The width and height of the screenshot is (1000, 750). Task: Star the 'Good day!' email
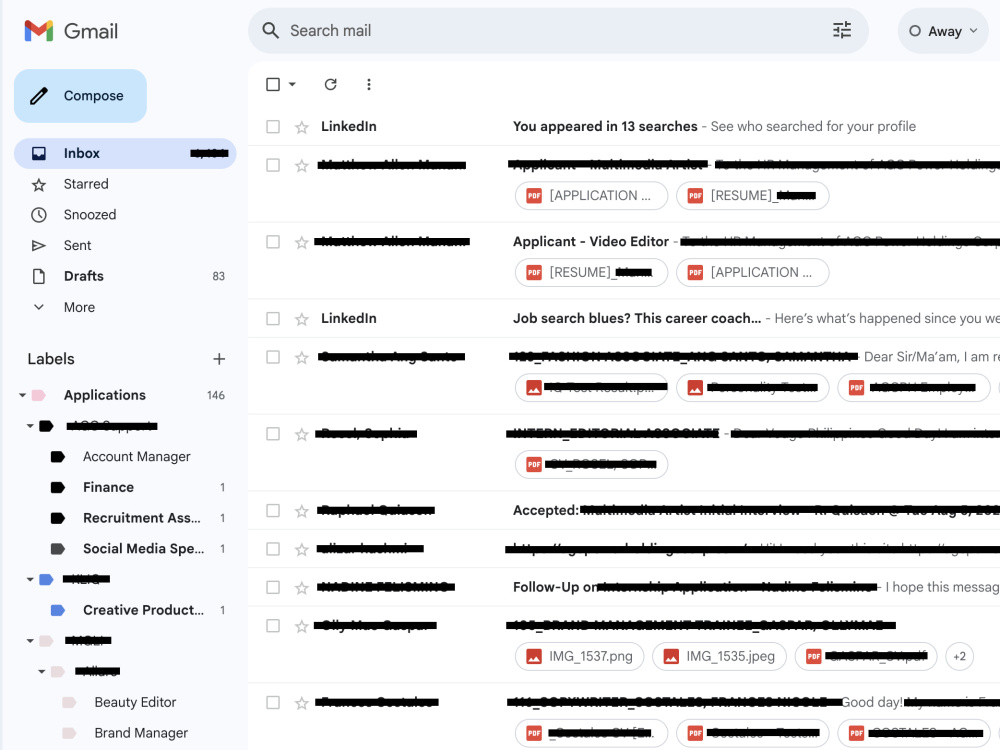coord(302,703)
